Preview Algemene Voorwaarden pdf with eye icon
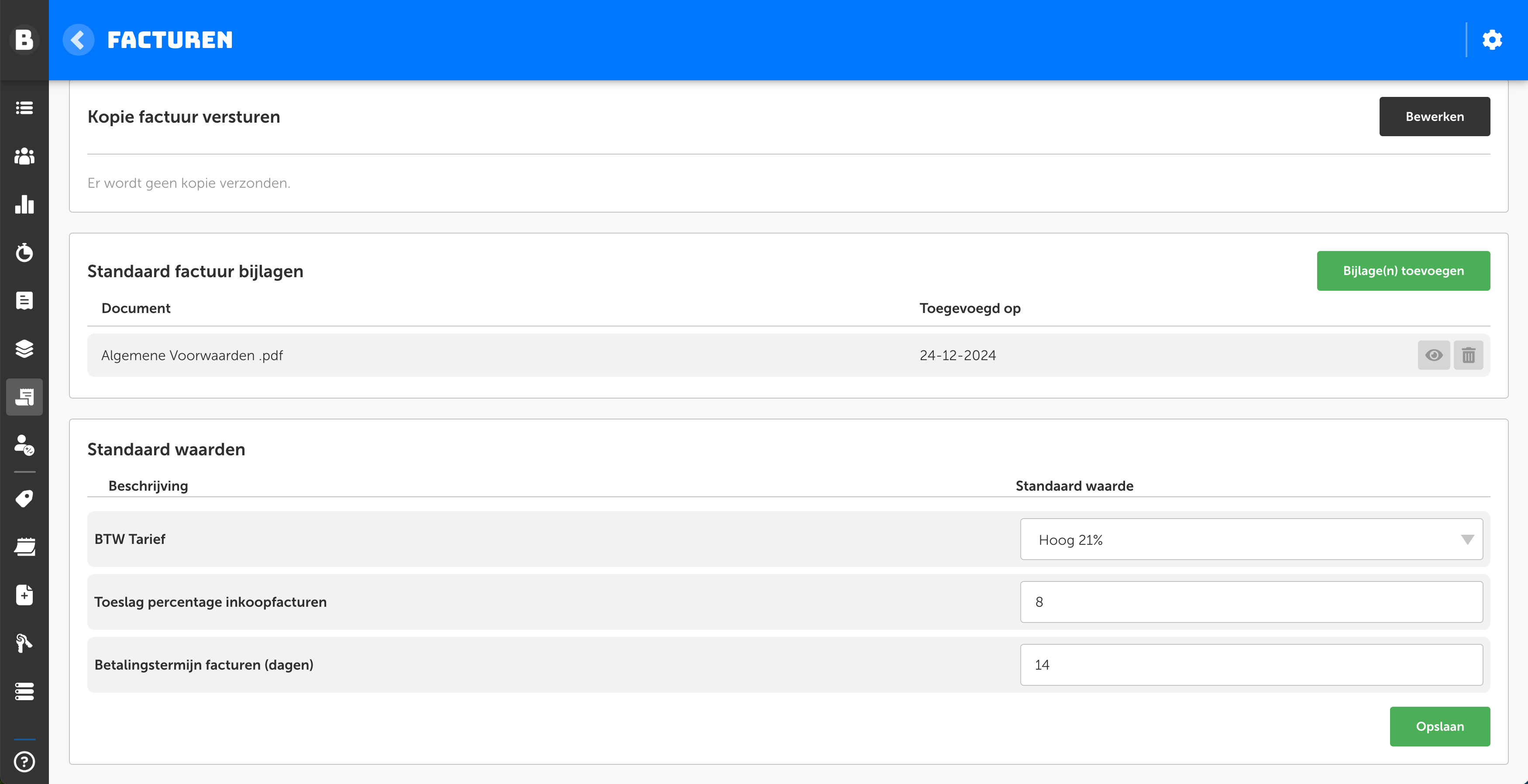This screenshot has height=784, width=1528. point(1434,355)
